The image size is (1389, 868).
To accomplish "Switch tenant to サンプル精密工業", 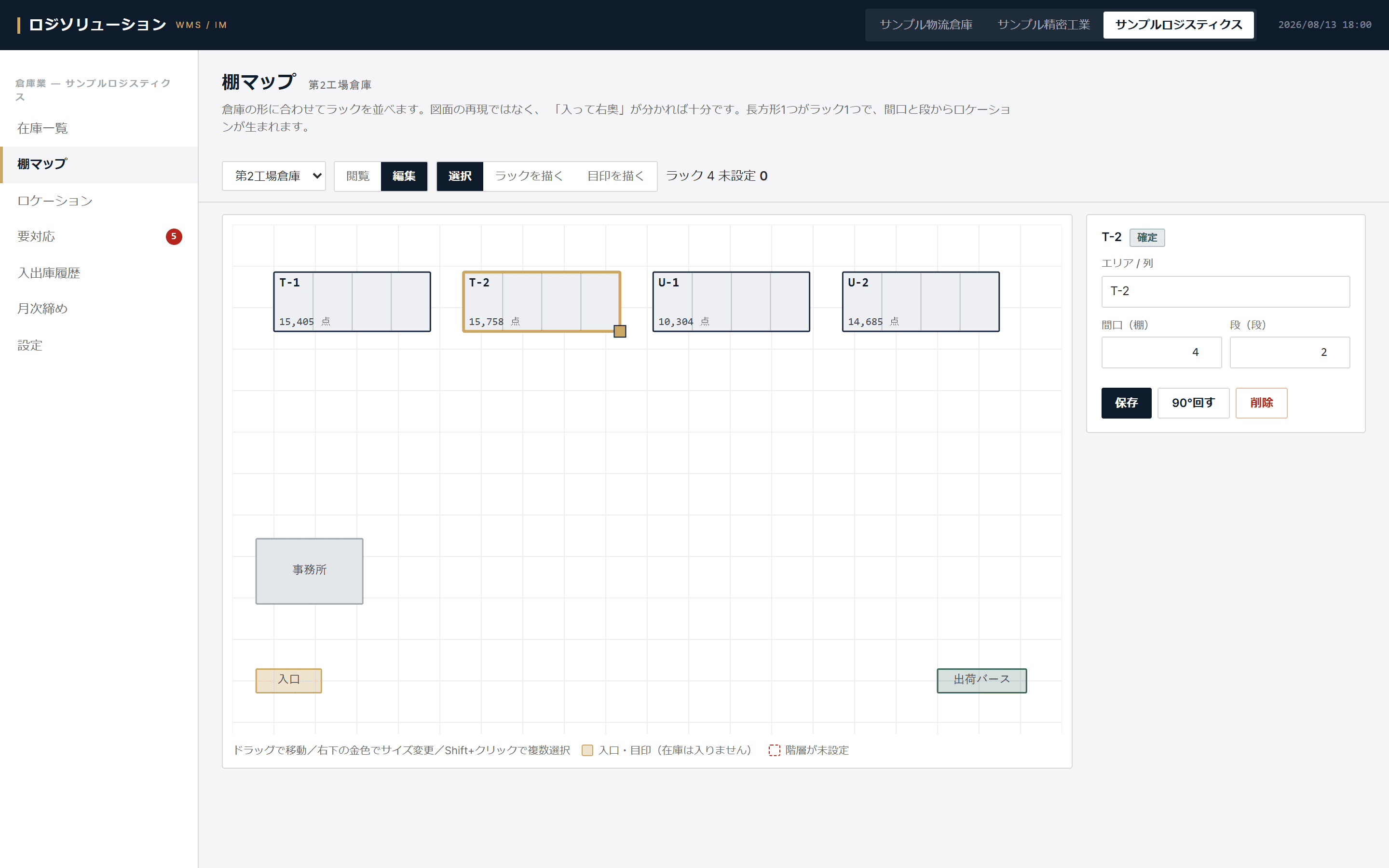I will click(x=1044, y=25).
